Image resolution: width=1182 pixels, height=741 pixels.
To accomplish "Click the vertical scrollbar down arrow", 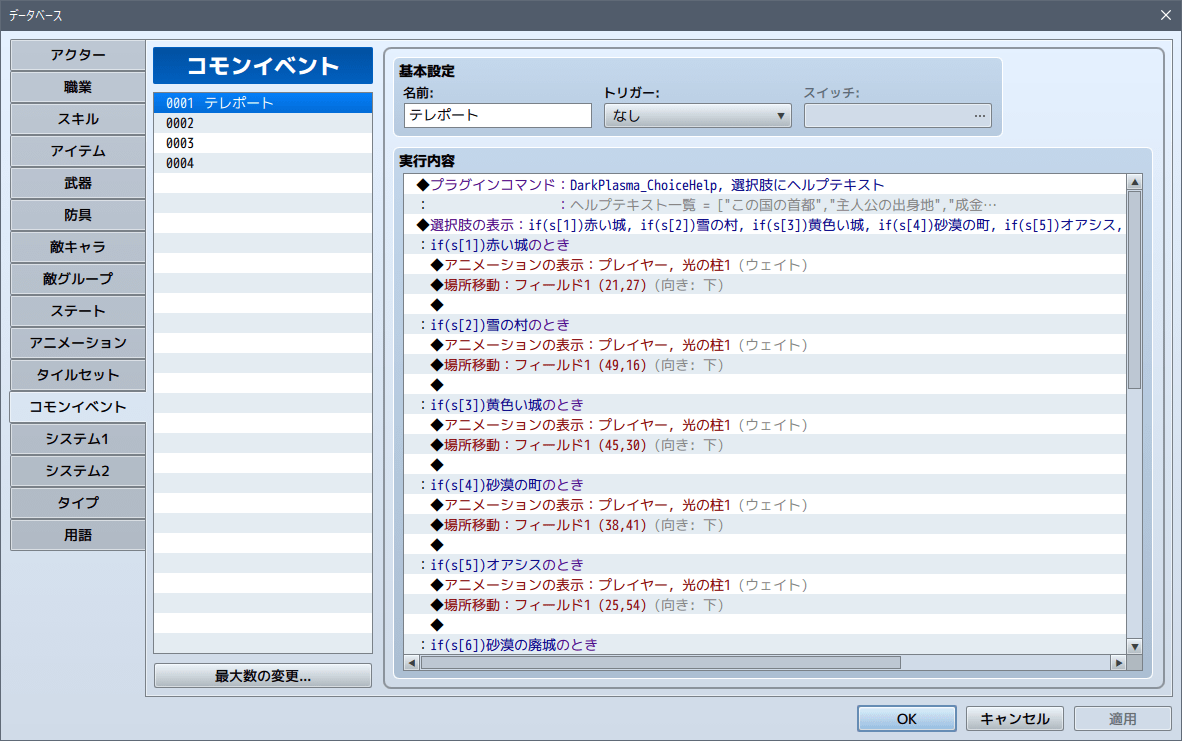I will pyautogui.click(x=1135, y=647).
